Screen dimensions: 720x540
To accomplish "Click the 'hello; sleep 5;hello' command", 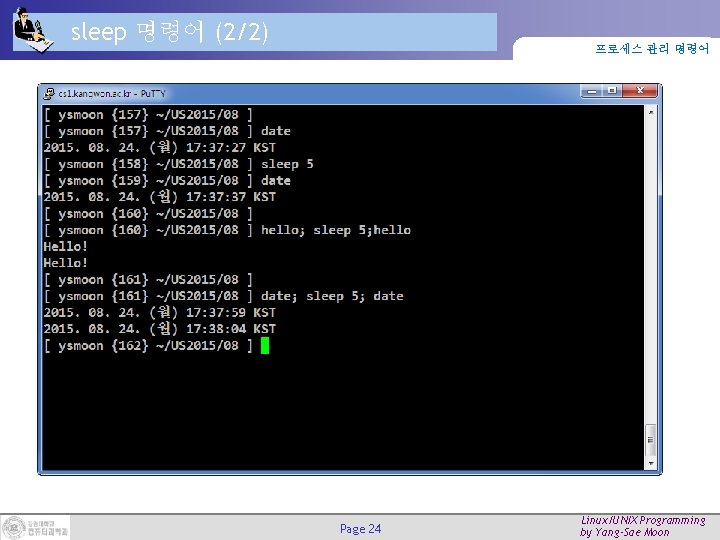I will point(336,230).
